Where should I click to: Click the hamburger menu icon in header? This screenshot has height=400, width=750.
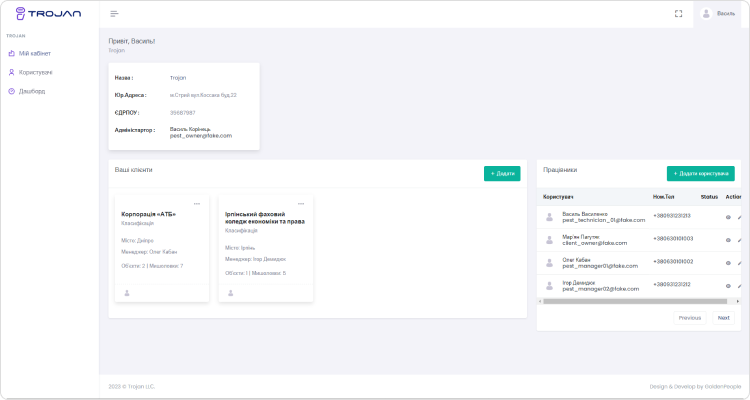point(114,14)
